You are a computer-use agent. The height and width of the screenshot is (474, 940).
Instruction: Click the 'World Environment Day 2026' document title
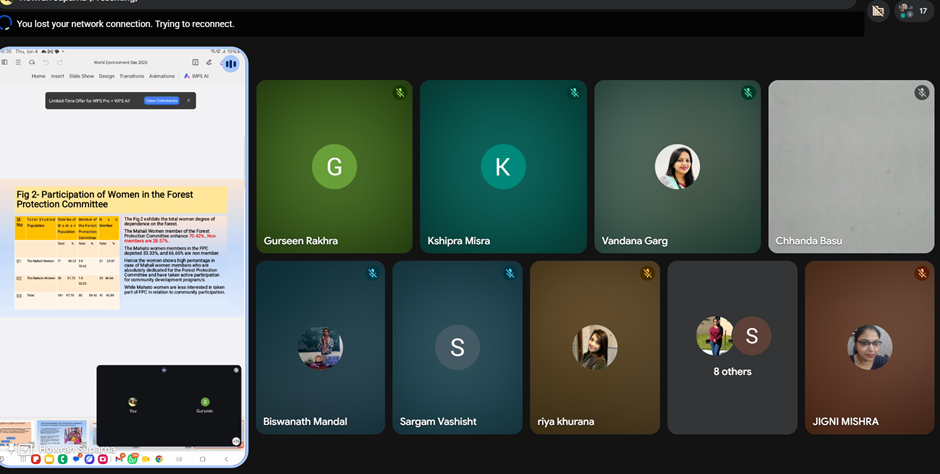[x=120, y=62]
